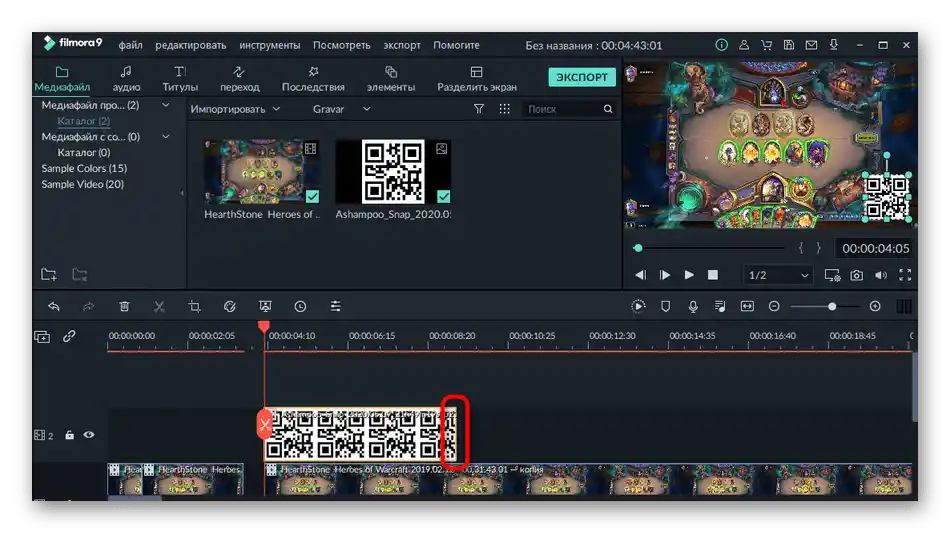The width and height of the screenshot is (950, 533).
Task: Open the duration clock tool
Action: click(x=300, y=306)
